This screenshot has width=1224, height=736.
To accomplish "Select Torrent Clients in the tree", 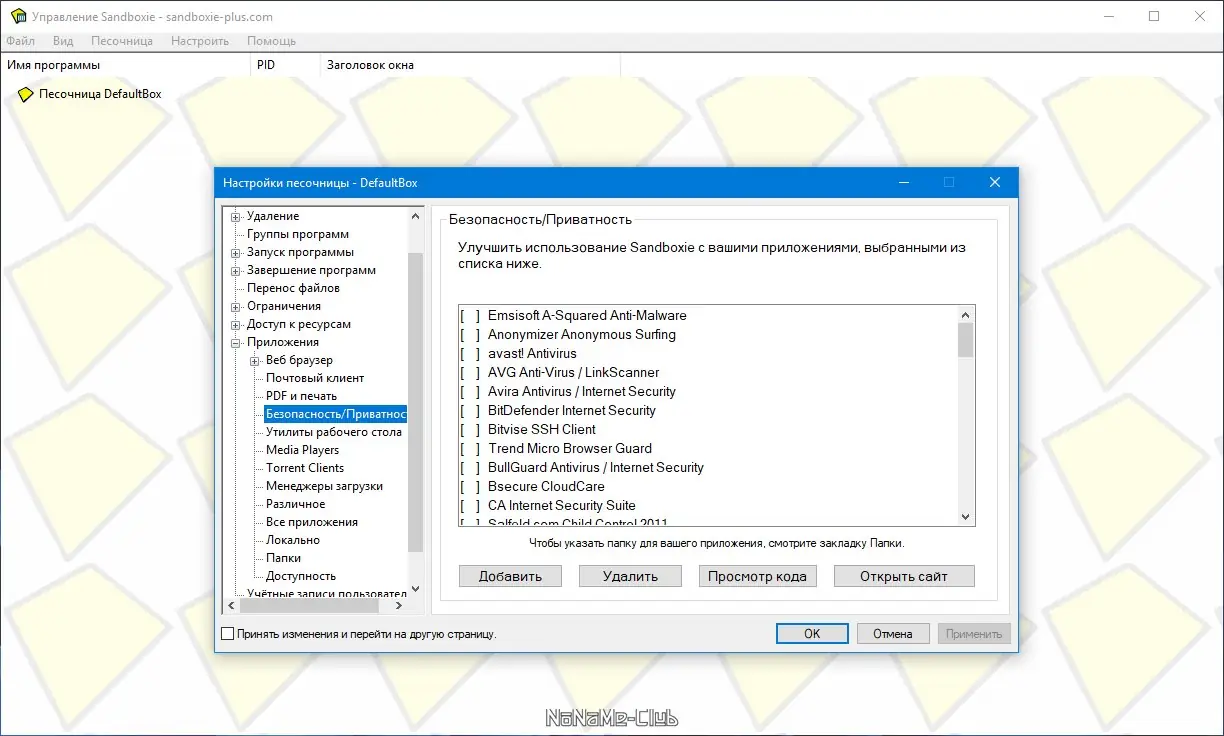I will 305,468.
